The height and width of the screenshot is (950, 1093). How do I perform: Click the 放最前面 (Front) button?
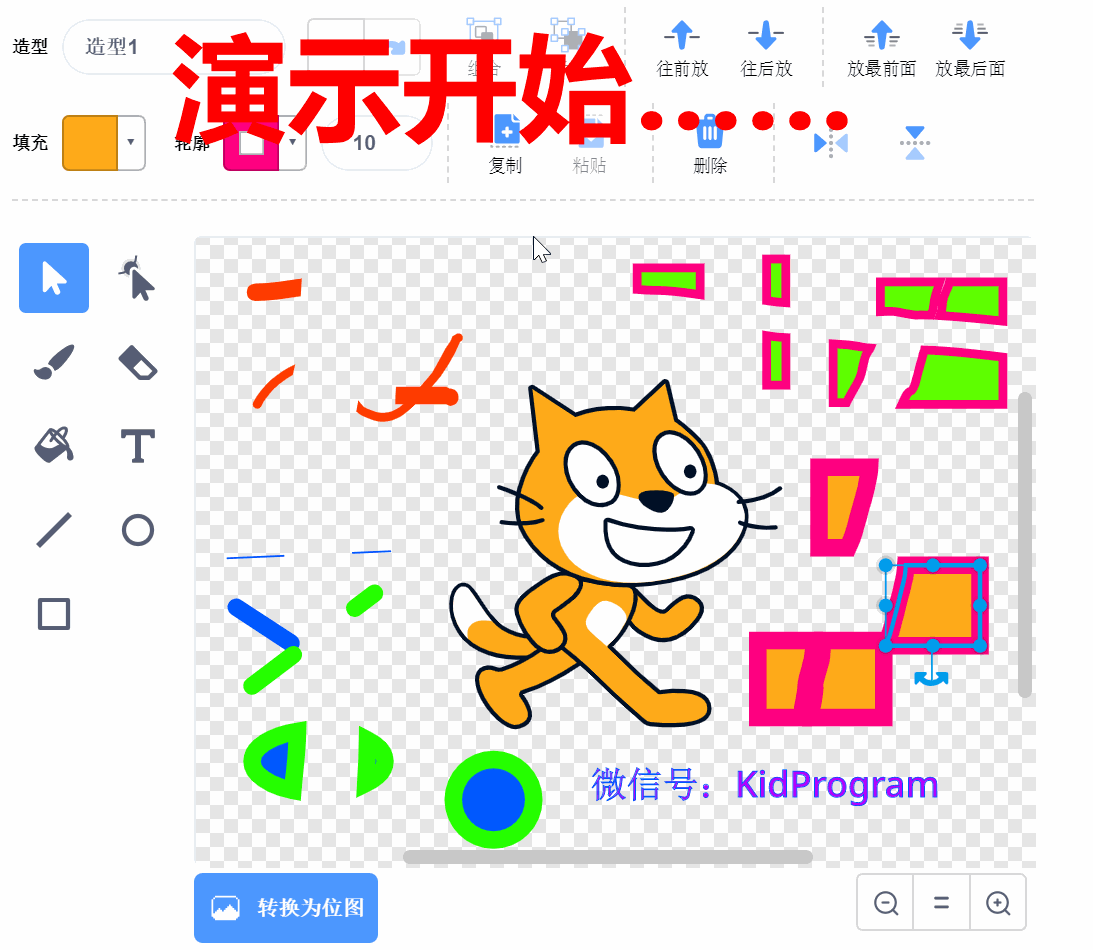click(x=881, y=49)
